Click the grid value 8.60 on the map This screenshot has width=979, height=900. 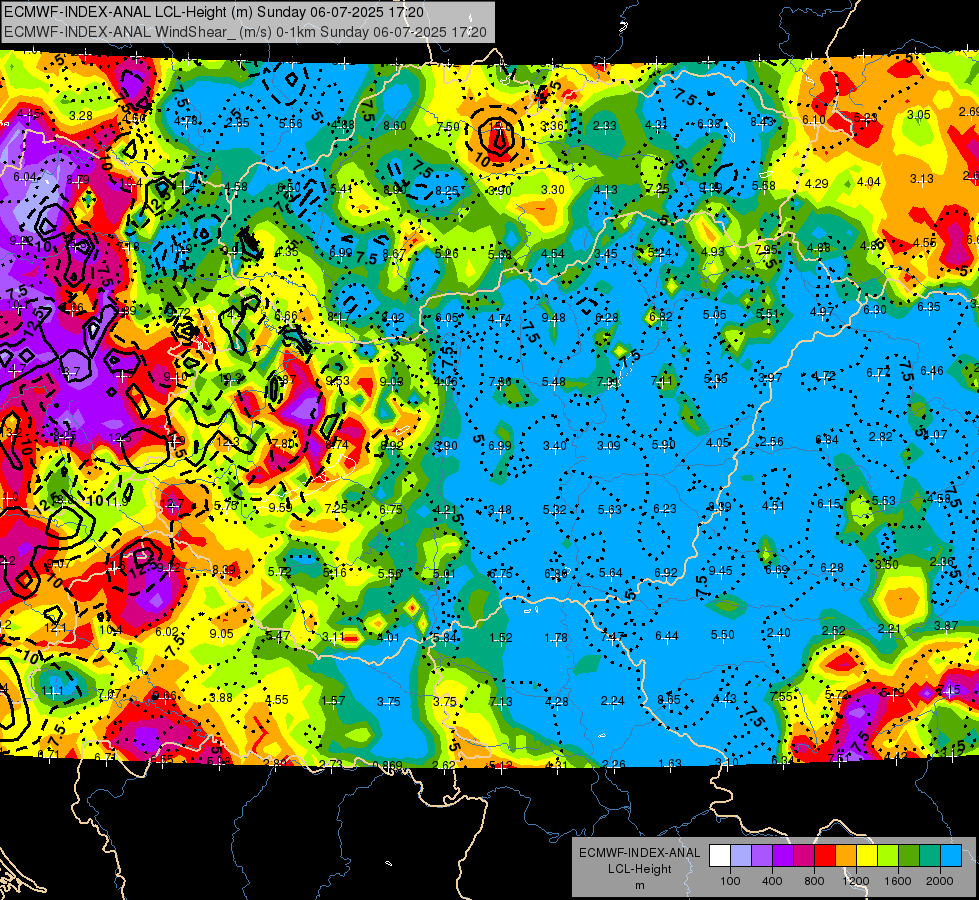point(395,126)
